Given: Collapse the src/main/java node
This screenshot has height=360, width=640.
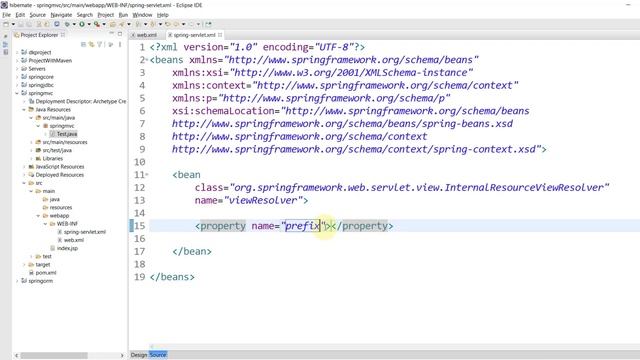Looking at the screenshot, I should click(31, 118).
